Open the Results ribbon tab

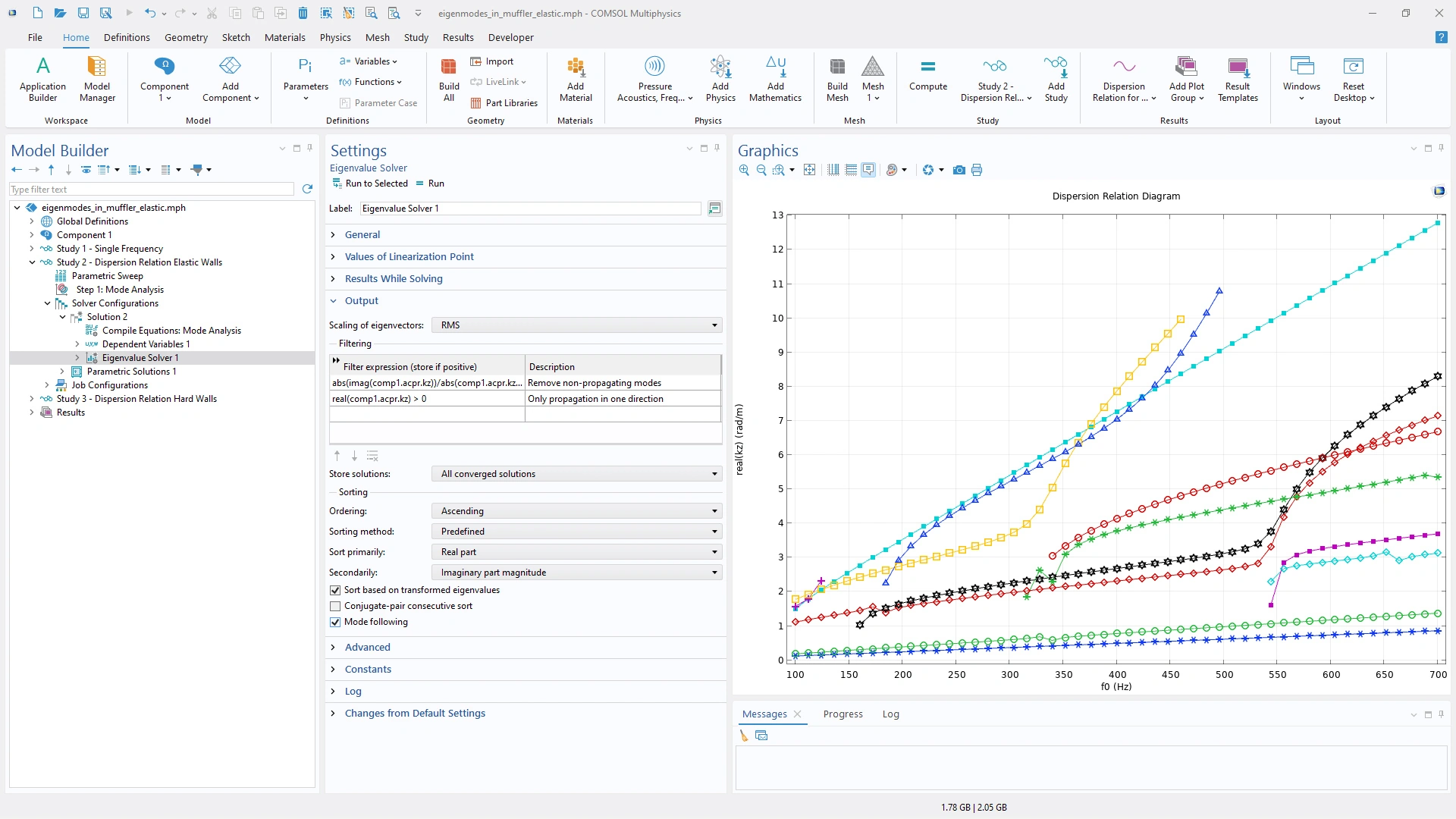point(458,37)
